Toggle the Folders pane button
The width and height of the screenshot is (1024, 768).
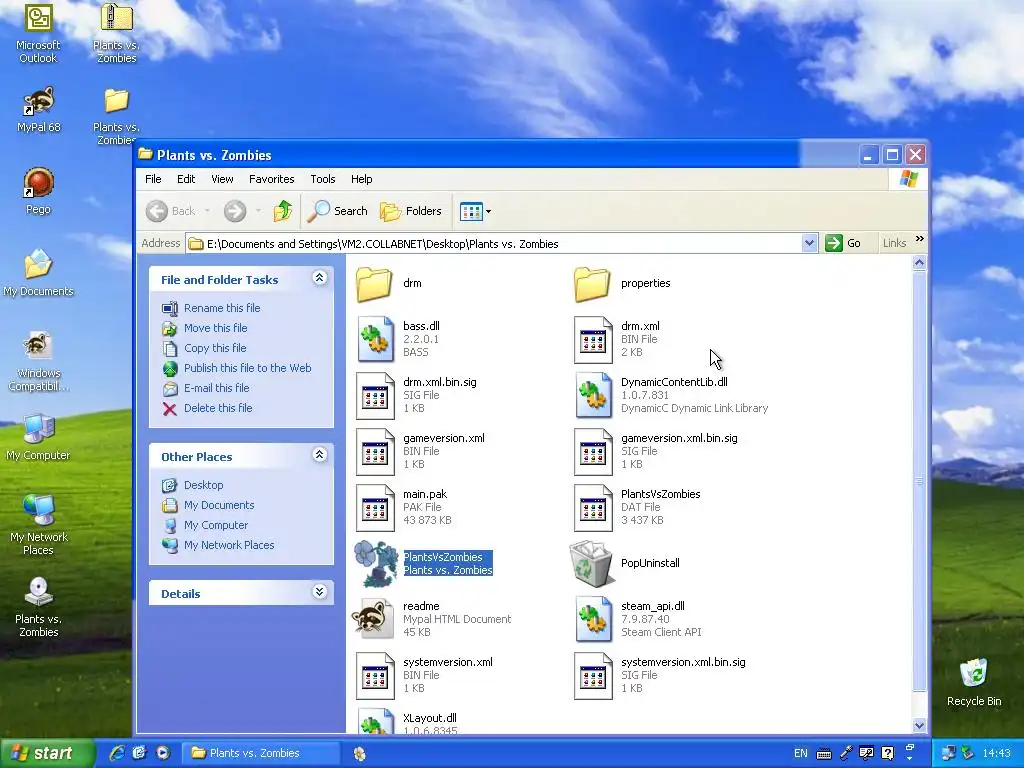[411, 210]
